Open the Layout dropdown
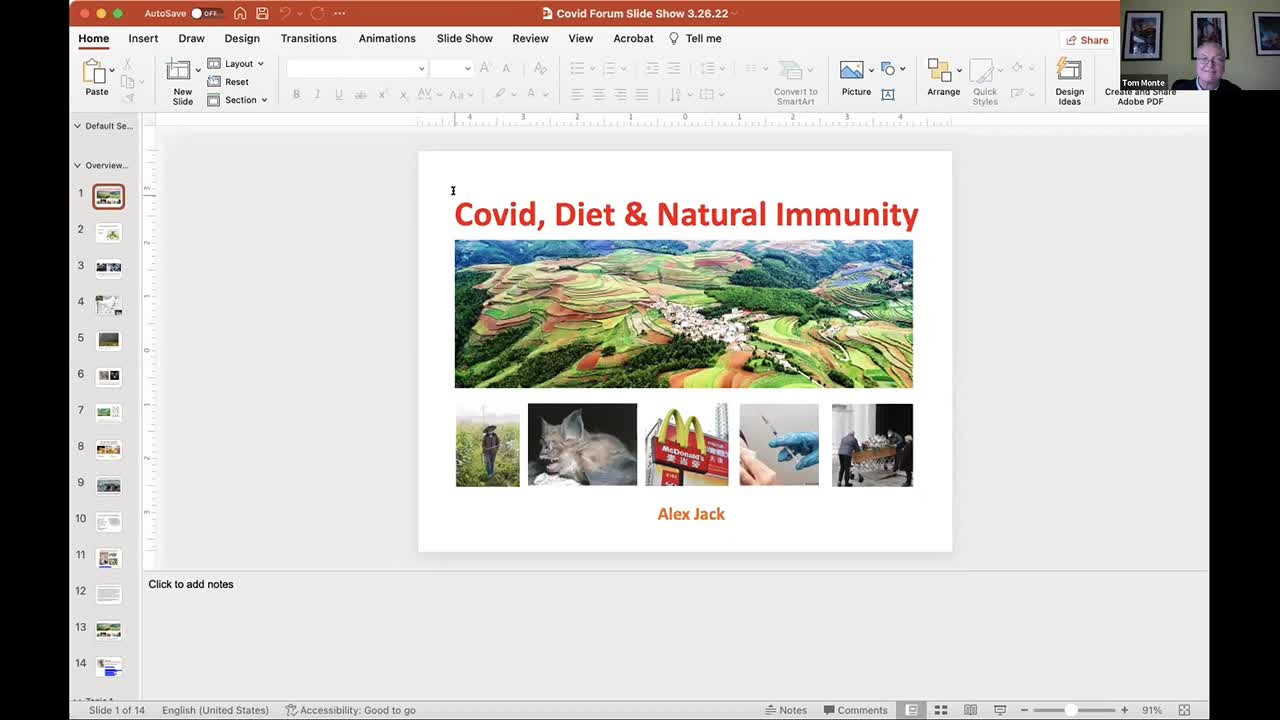 coord(236,64)
